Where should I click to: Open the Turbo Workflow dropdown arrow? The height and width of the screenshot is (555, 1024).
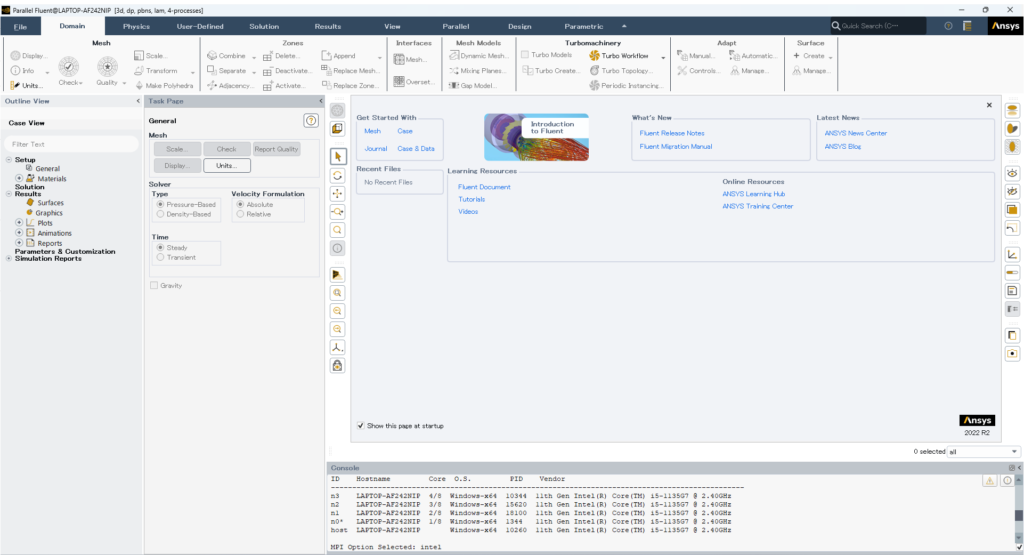tap(663, 57)
